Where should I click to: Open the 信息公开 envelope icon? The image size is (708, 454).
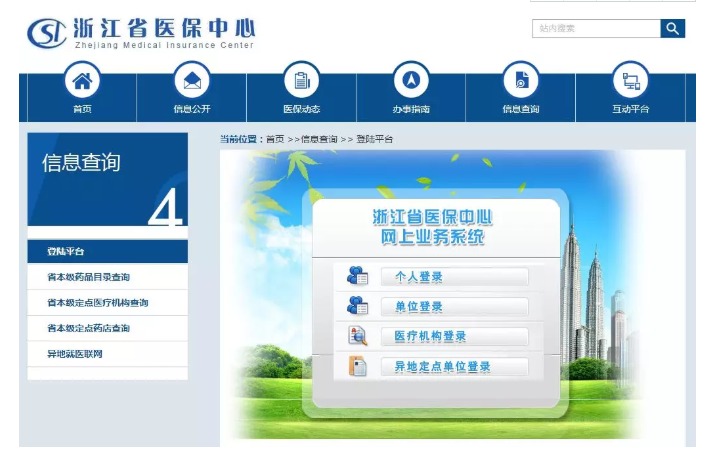pyautogui.click(x=192, y=80)
